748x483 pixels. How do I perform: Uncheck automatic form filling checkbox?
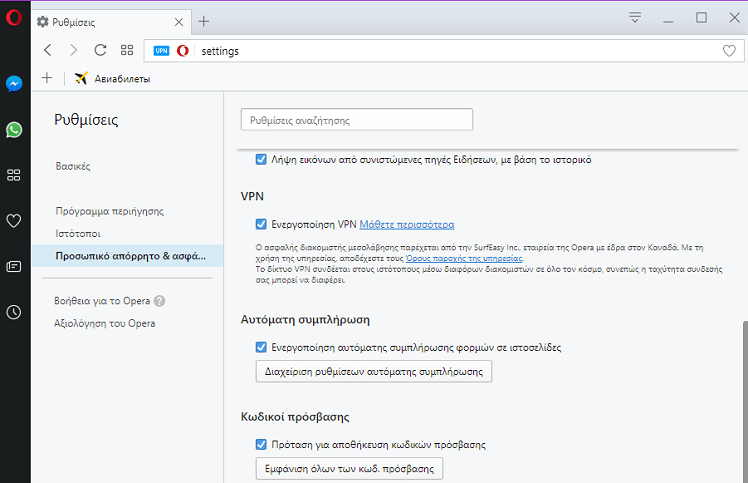(x=261, y=348)
